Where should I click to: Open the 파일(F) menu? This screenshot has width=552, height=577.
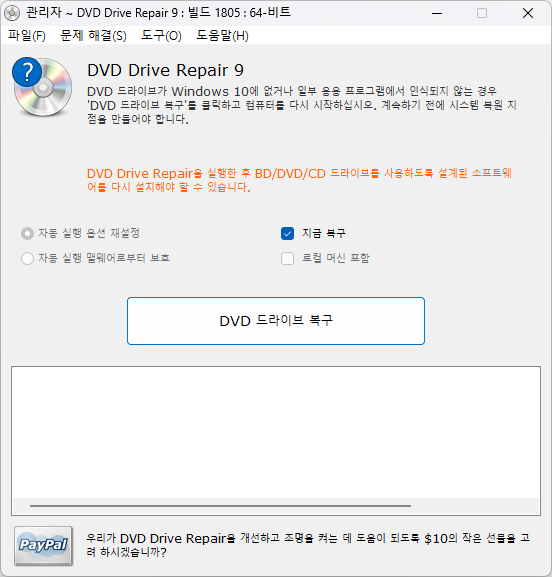point(27,36)
